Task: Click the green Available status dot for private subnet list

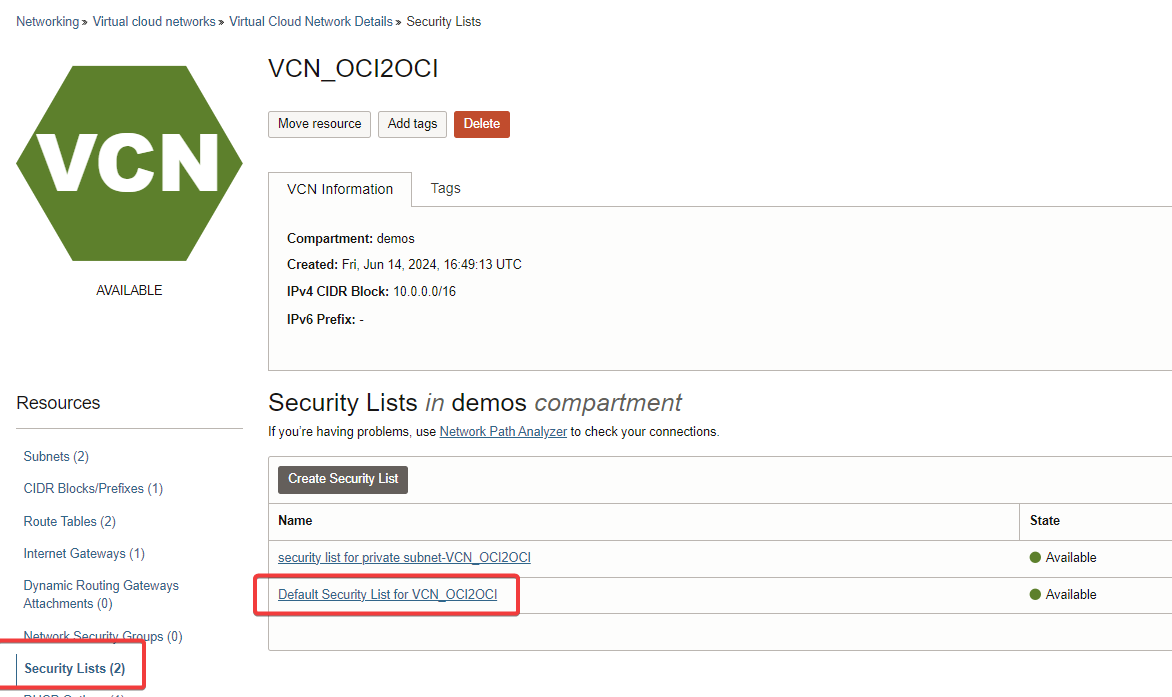Action: 1035,557
